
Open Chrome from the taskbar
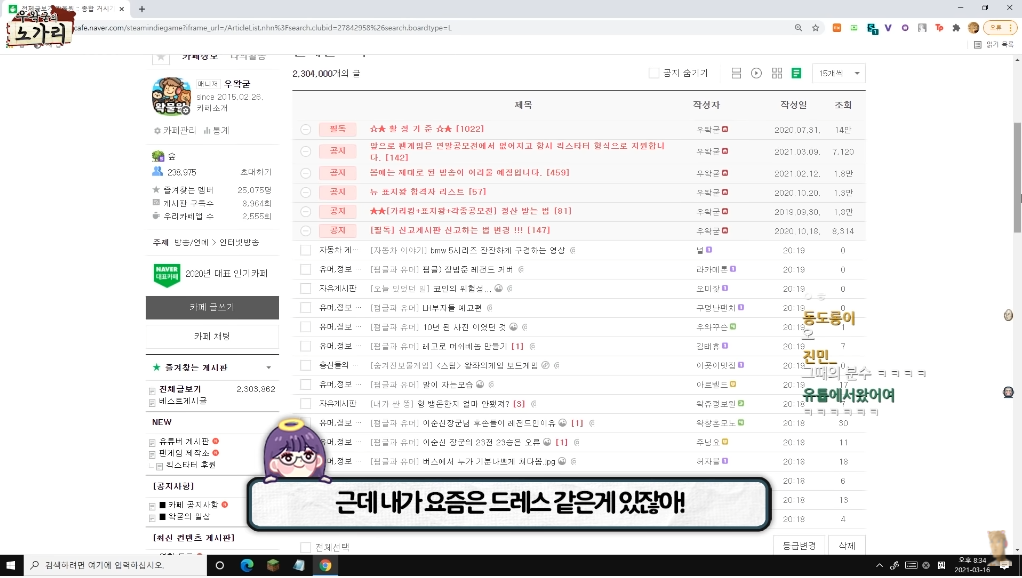pyautogui.click(x=325, y=565)
